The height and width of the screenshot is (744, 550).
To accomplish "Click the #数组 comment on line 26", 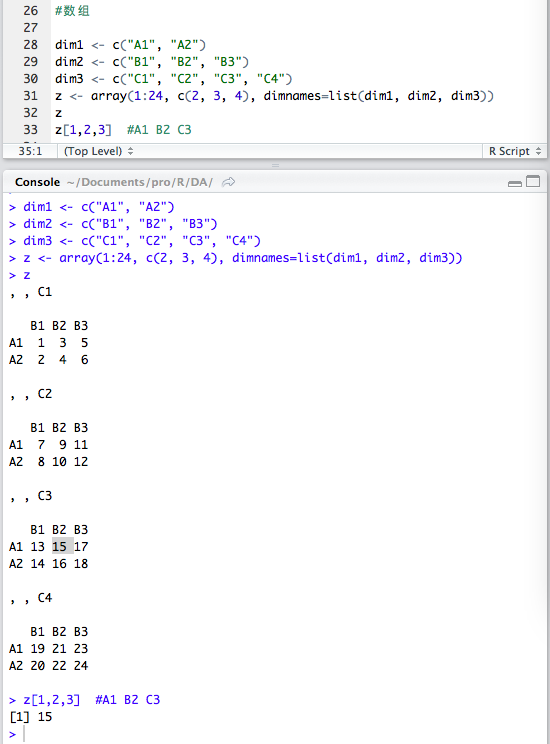I will 72,11.
